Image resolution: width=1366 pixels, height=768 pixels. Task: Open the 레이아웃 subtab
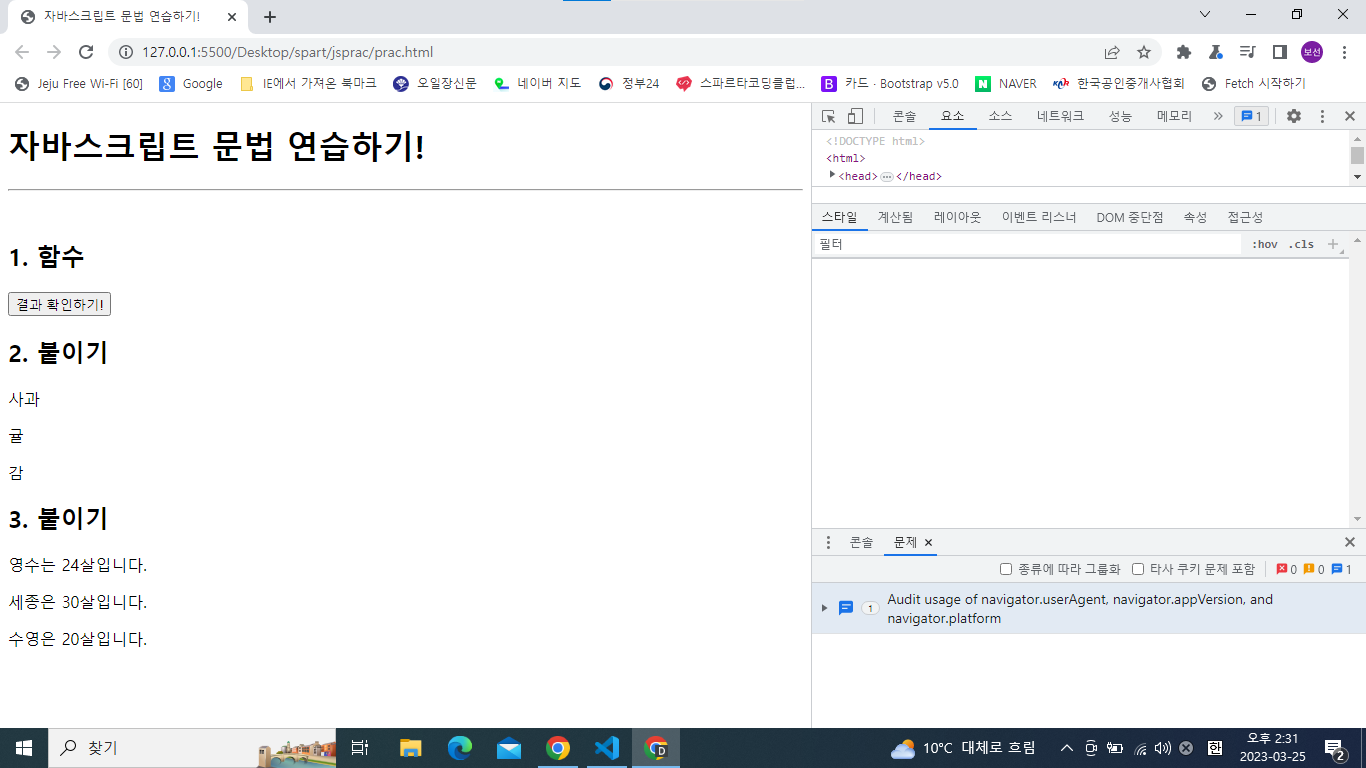point(958,217)
